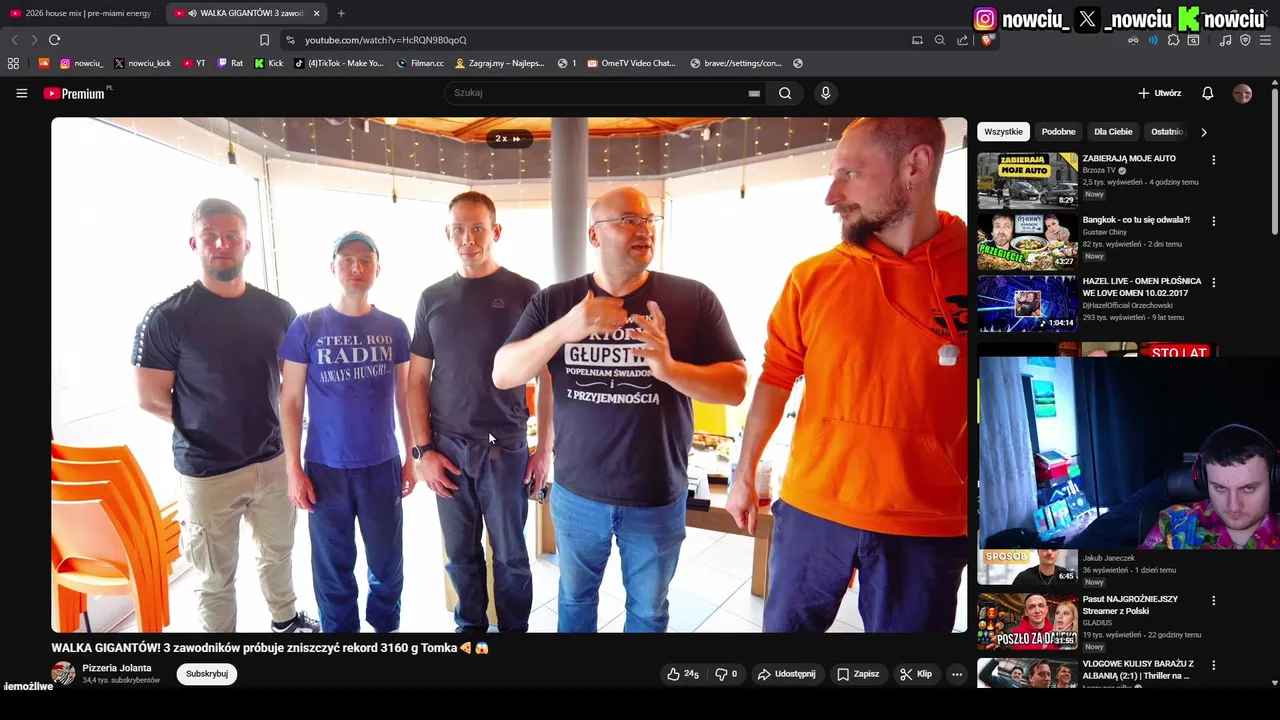
Task: Open the last globe bookmark icon
Action: point(798,63)
